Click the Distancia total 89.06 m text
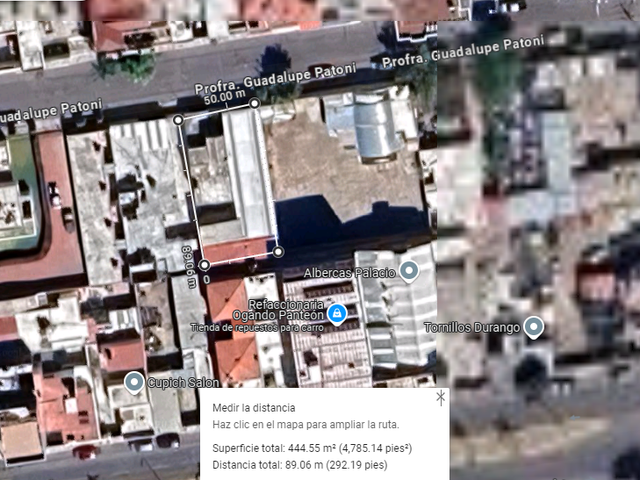The width and height of the screenshot is (640, 480). tap(300, 465)
